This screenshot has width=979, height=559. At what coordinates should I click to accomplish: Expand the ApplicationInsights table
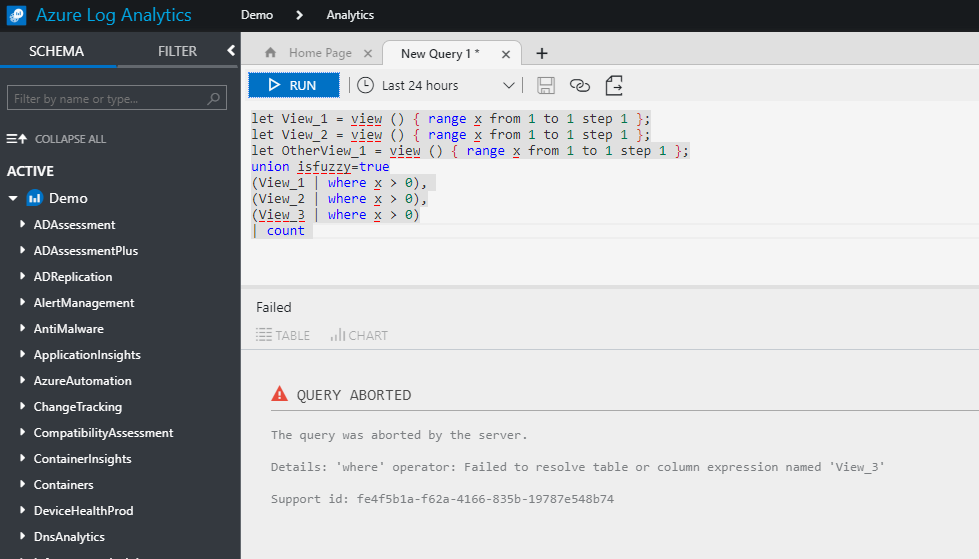coord(22,354)
